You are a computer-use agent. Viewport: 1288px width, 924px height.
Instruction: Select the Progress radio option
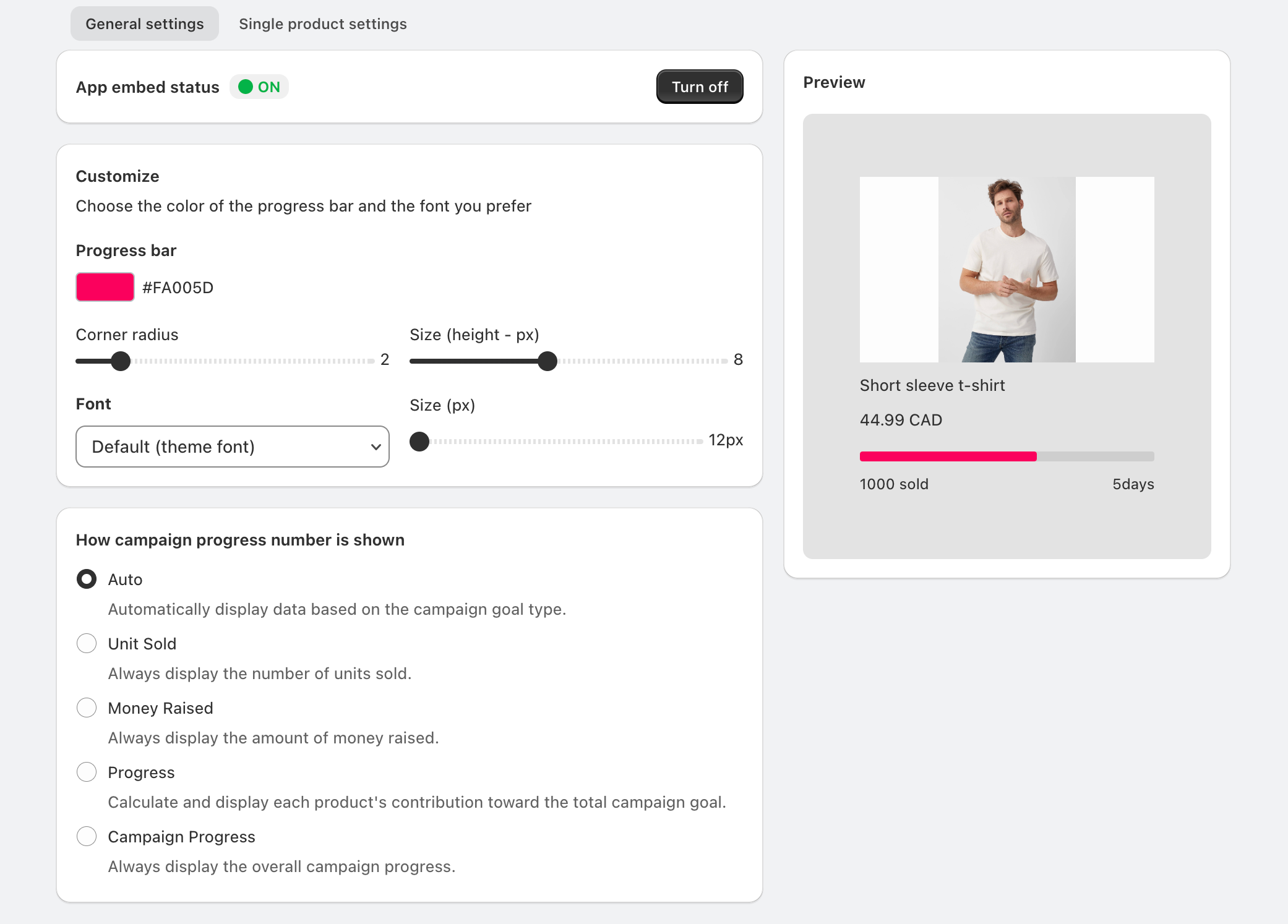click(x=87, y=772)
